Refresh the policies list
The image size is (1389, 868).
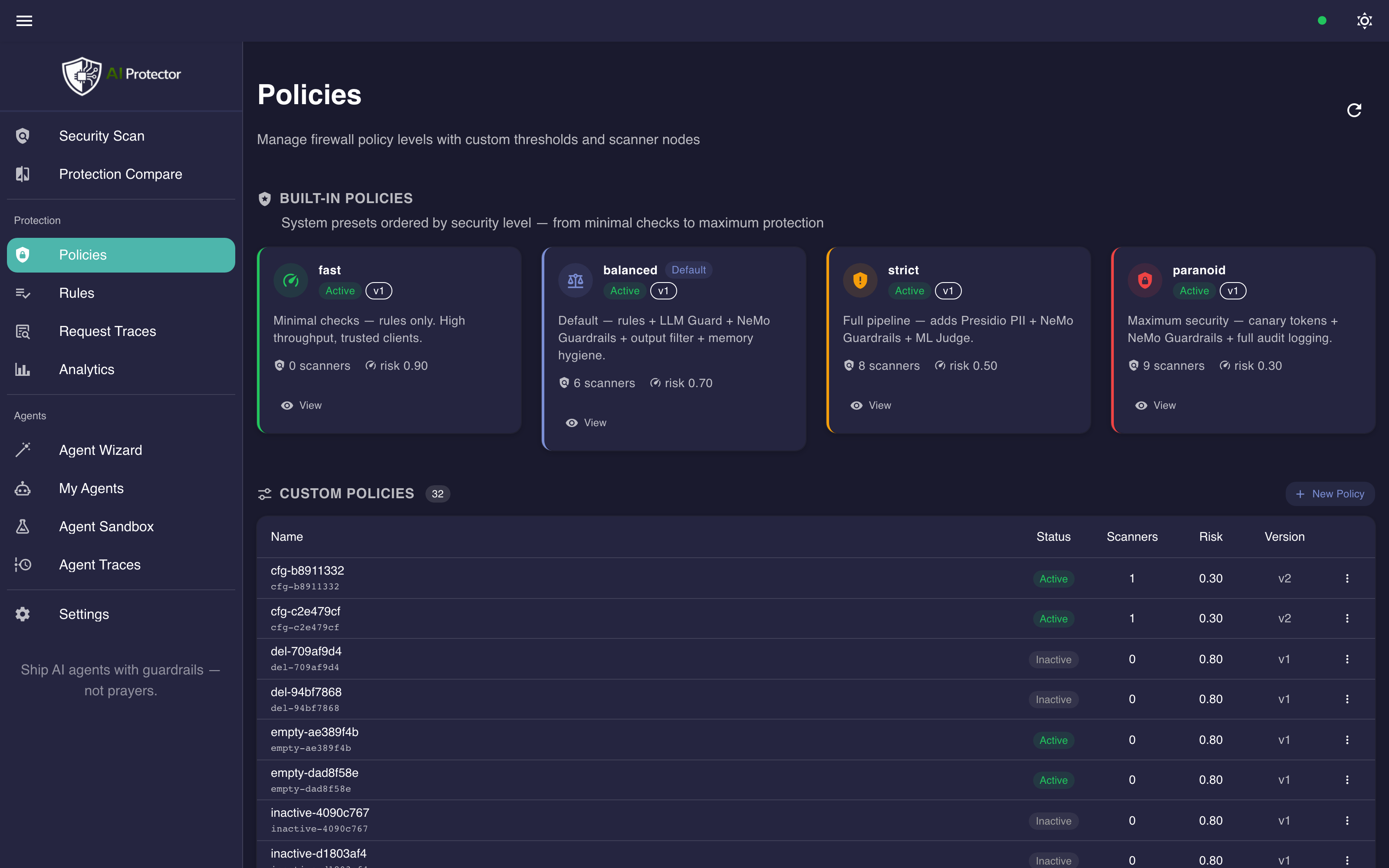click(x=1354, y=110)
